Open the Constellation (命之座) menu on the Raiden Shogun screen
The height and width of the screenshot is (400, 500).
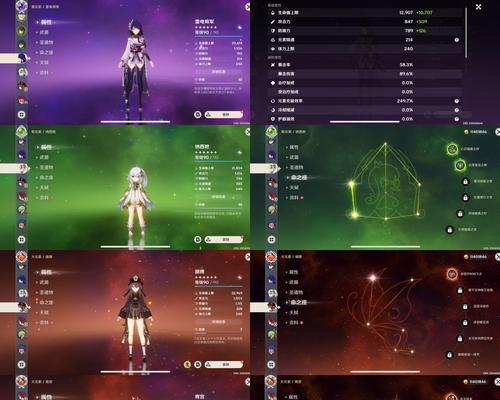coord(46,52)
